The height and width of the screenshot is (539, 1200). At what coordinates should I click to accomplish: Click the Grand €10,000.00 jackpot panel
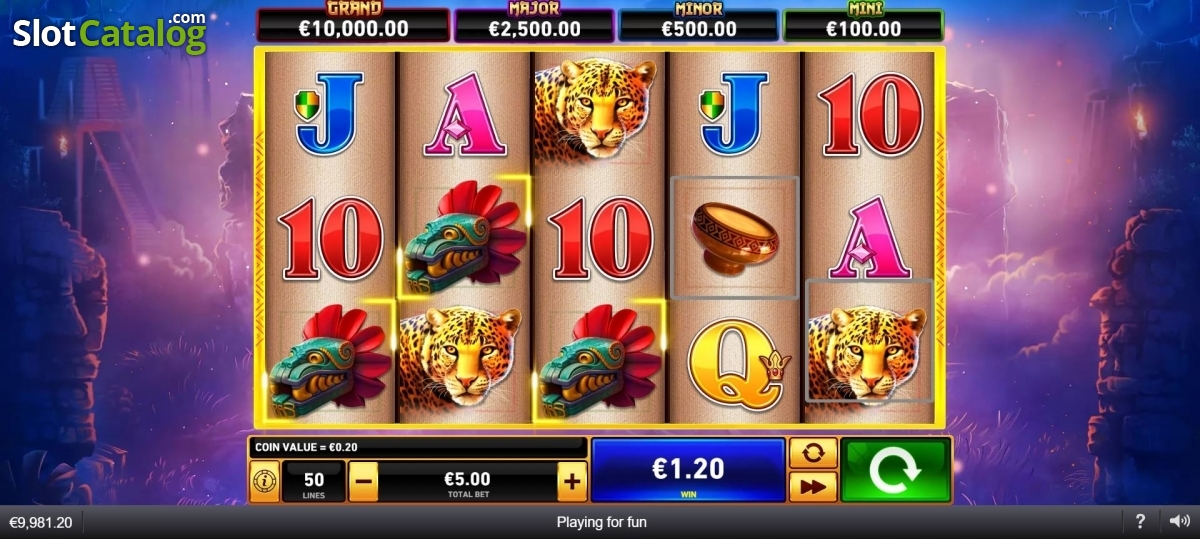(353, 23)
